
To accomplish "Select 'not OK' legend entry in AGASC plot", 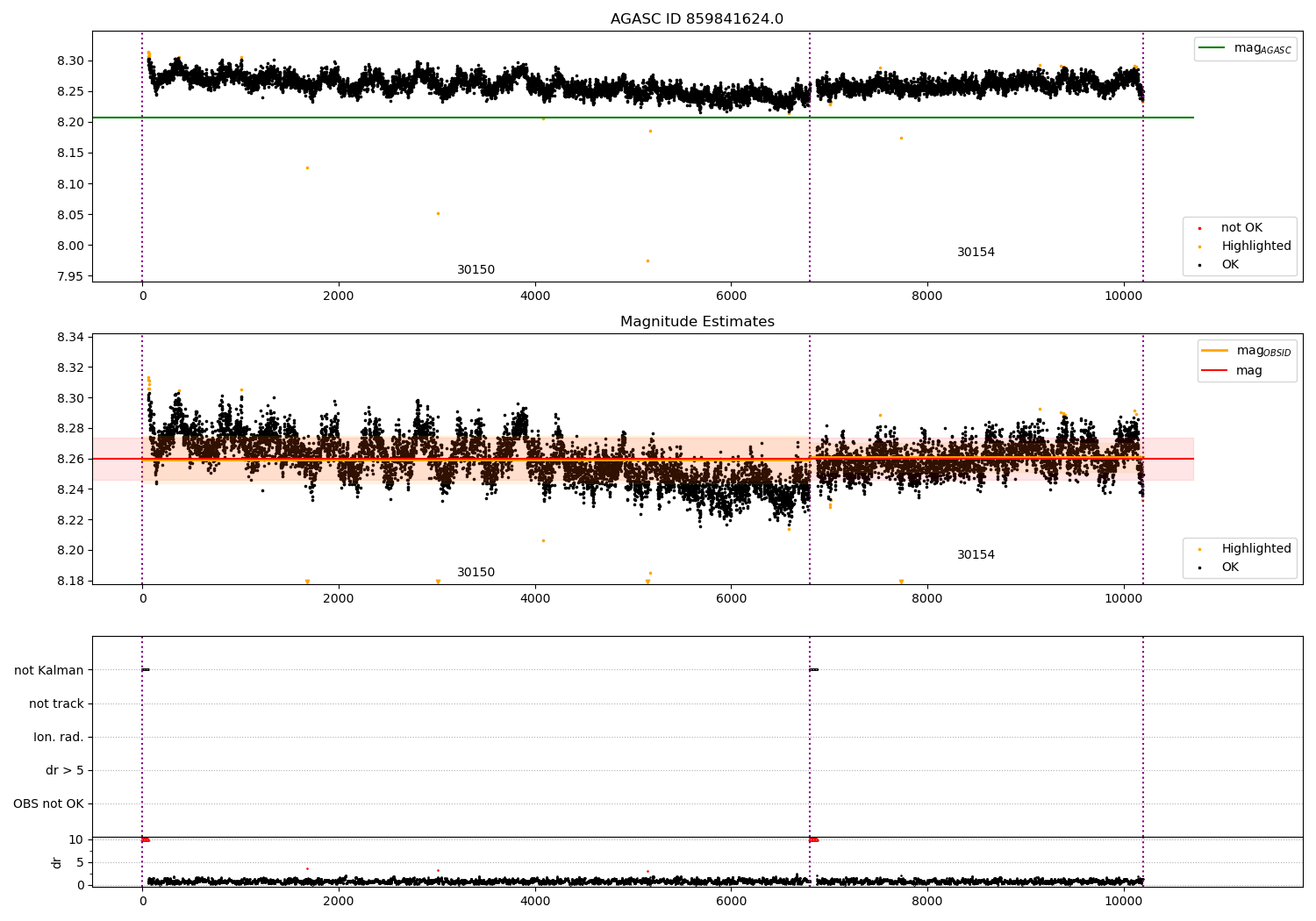I will click(x=1241, y=228).
